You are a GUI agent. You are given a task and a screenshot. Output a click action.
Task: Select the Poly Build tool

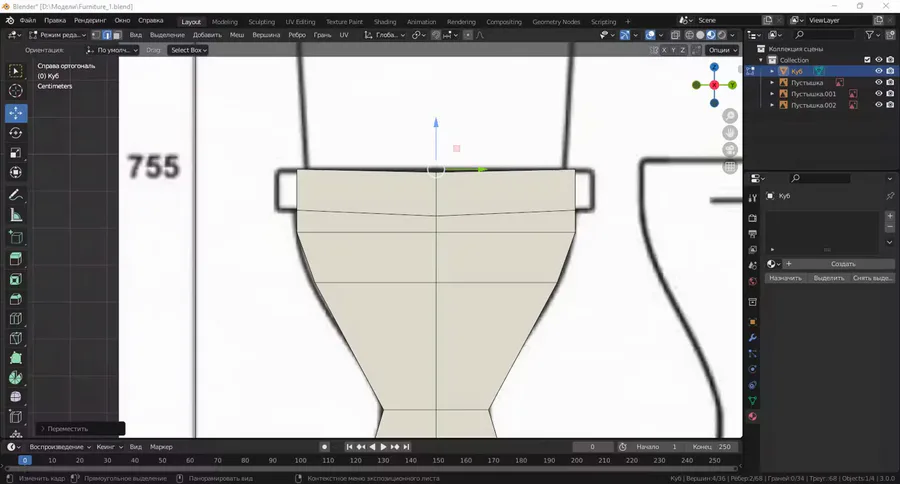click(15, 358)
